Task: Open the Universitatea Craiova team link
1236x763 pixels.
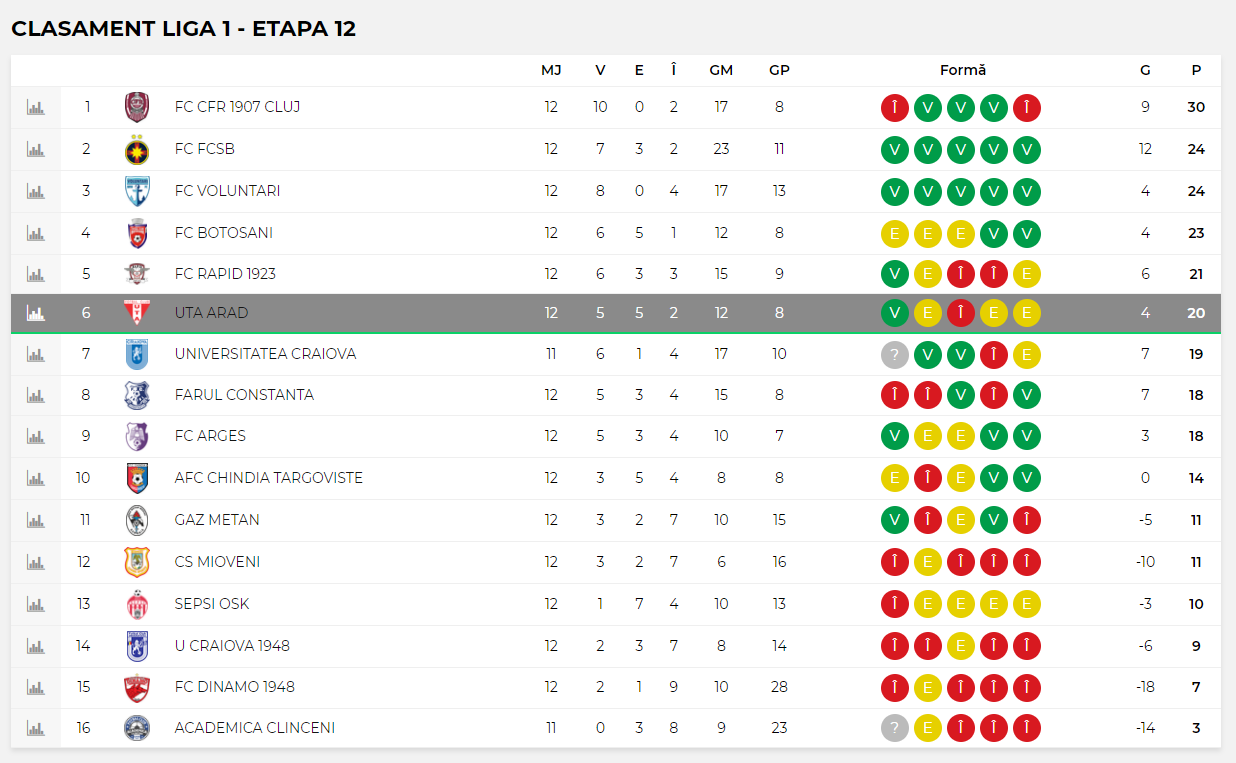Action: [x=265, y=354]
